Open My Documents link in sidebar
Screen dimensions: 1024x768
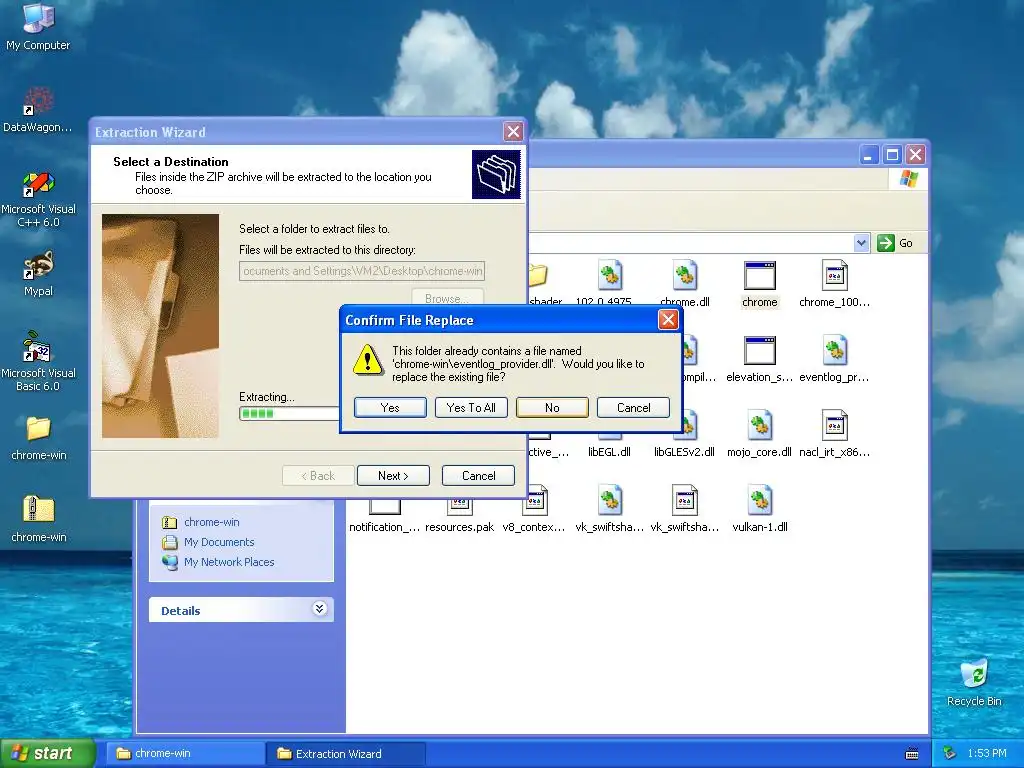219,542
